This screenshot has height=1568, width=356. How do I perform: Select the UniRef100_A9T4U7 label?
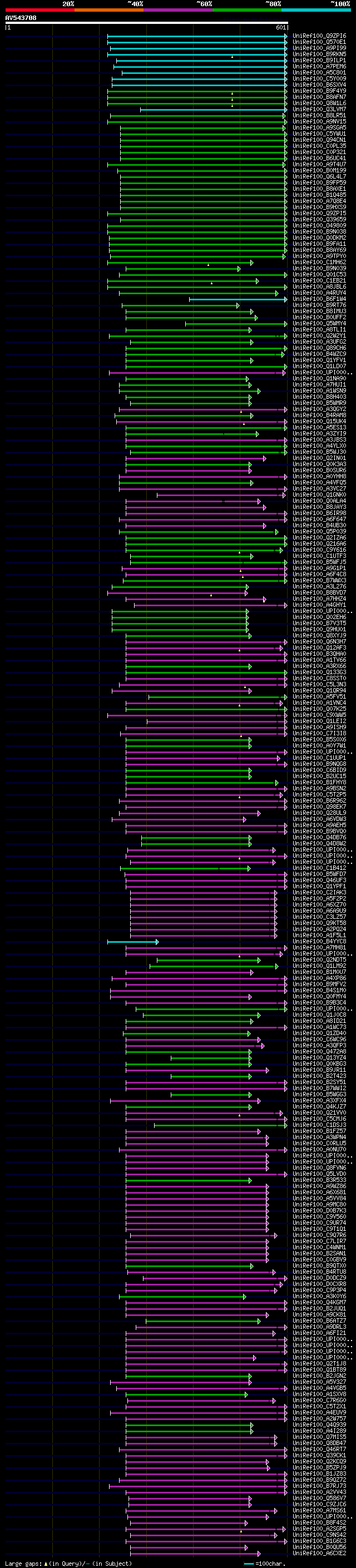pyautogui.click(x=319, y=164)
